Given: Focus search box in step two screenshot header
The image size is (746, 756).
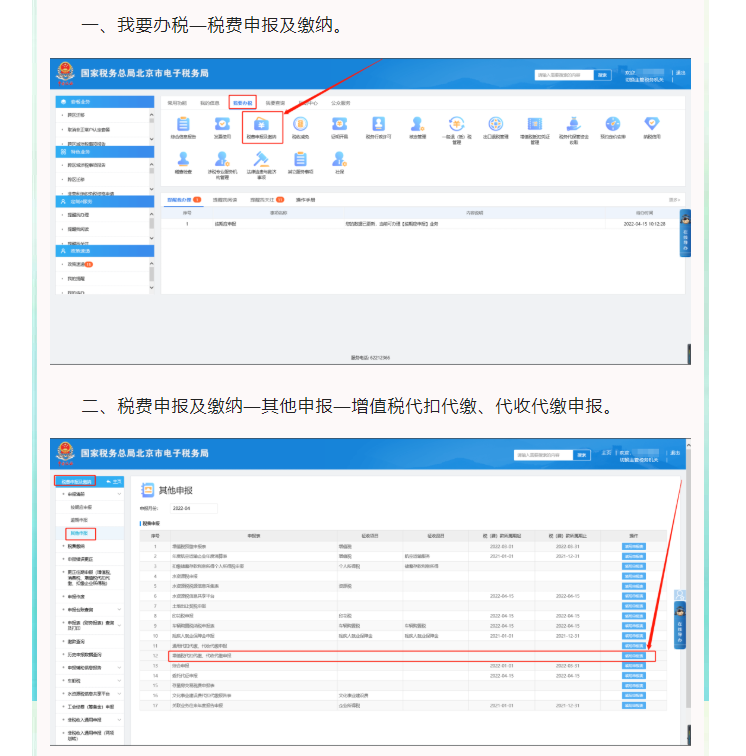Looking at the screenshot, I should 543,455.
